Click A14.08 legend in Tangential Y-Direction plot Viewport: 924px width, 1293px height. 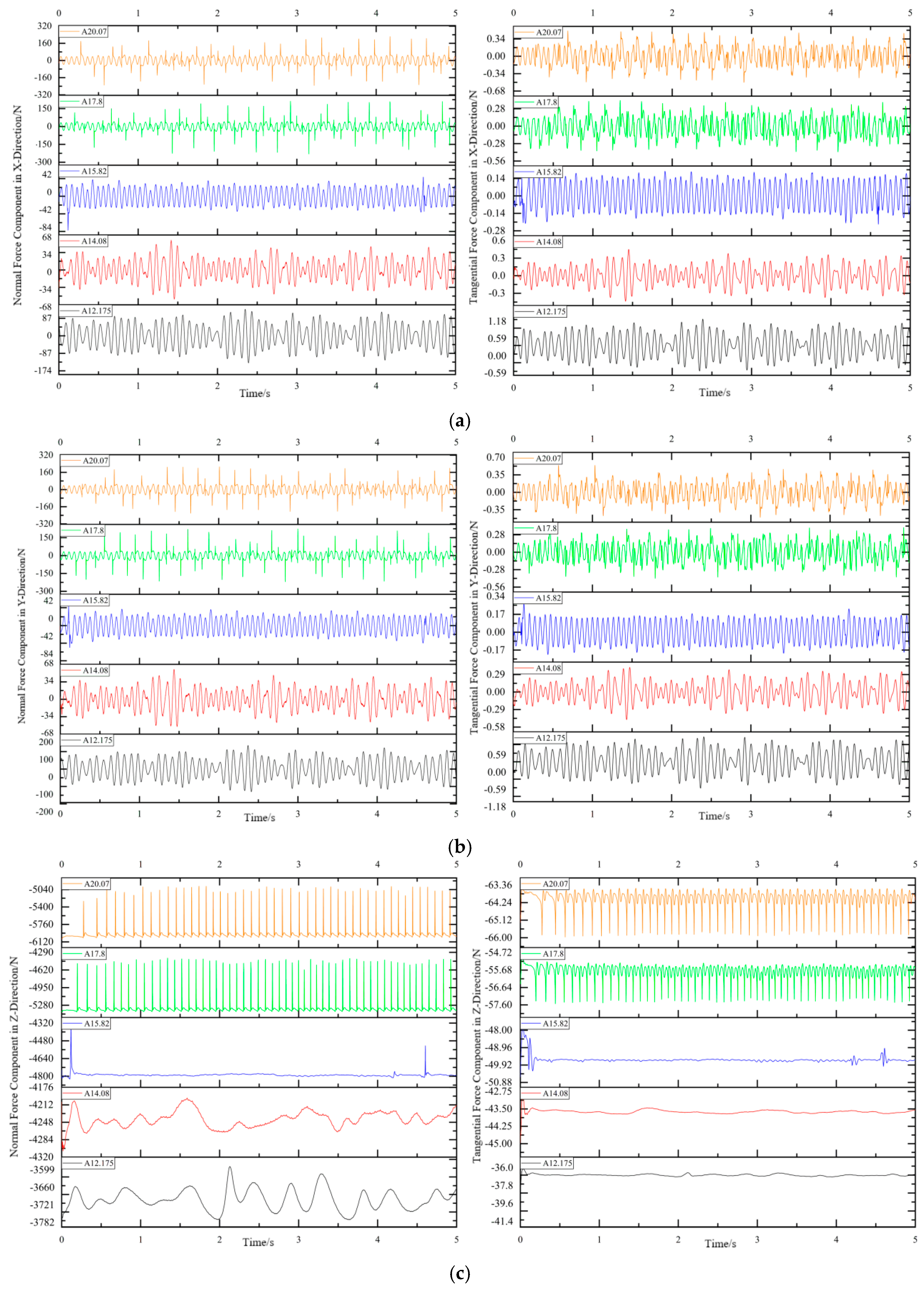tap(548, 668)
